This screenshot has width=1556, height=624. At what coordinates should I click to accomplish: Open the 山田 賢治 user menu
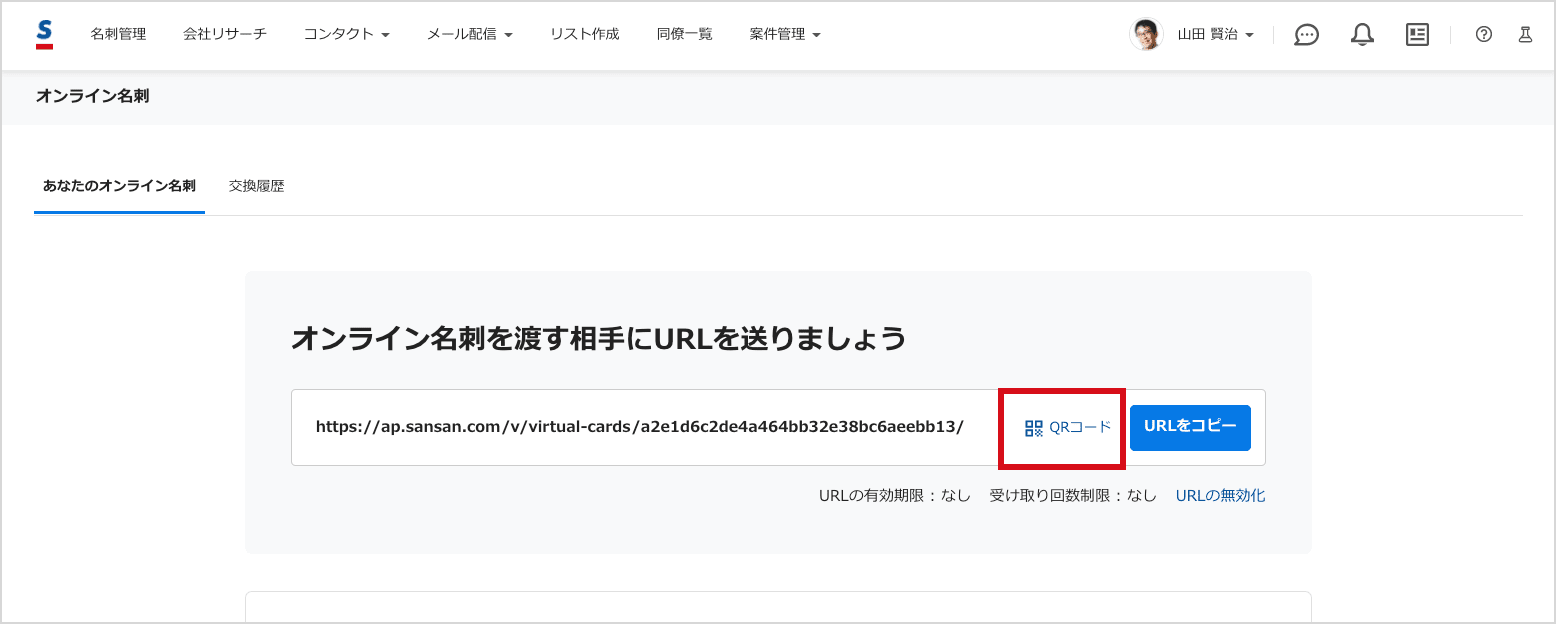pos(1215,34)
